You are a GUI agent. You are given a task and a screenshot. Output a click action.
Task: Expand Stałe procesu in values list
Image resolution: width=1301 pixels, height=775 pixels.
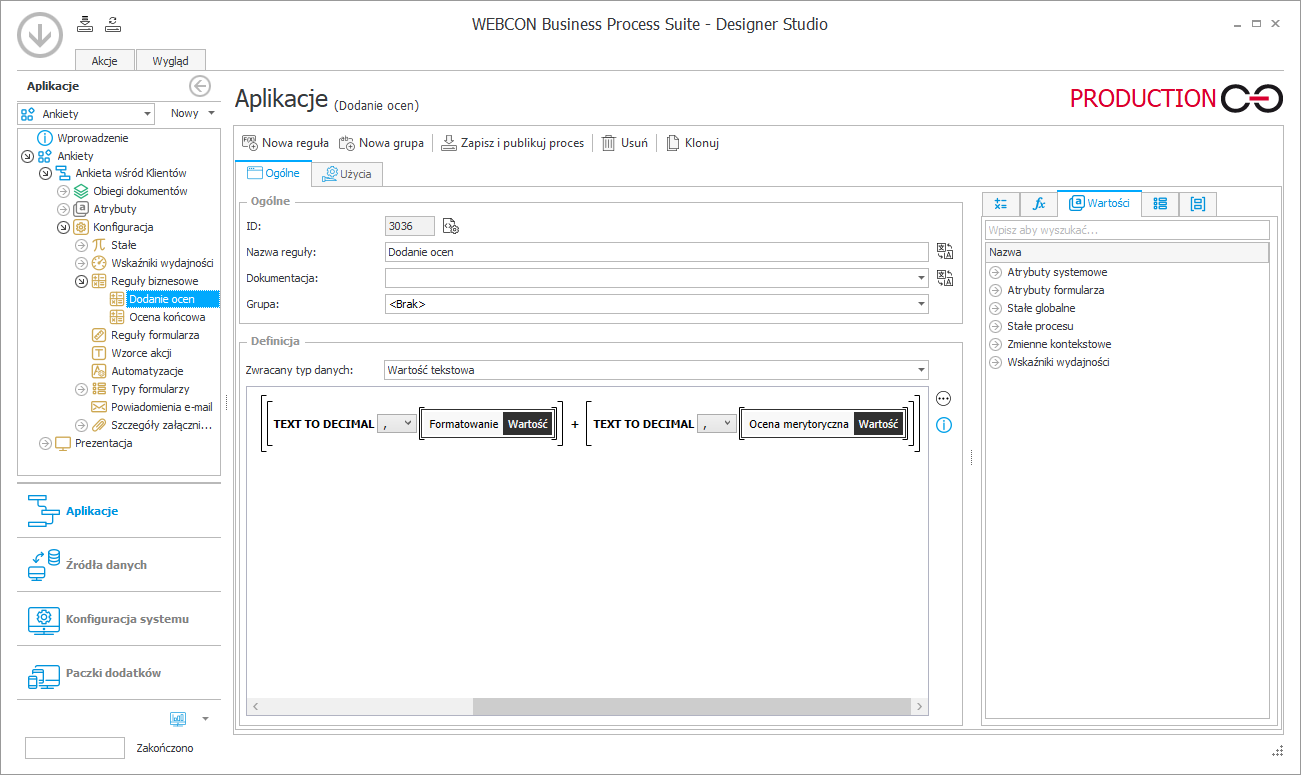(995, 326)
